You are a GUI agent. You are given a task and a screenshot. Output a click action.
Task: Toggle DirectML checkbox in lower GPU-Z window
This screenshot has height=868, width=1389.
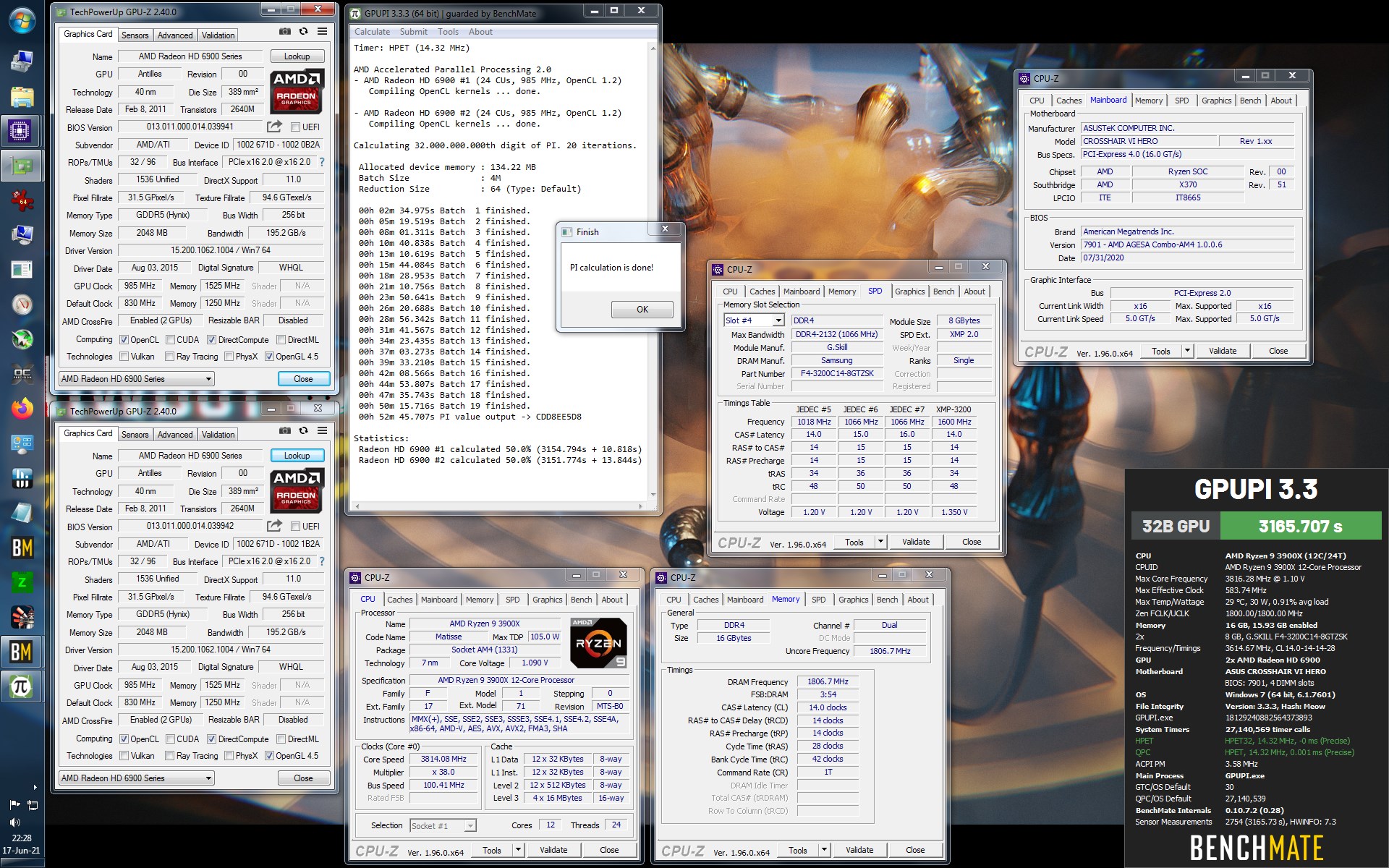(281, 739)
